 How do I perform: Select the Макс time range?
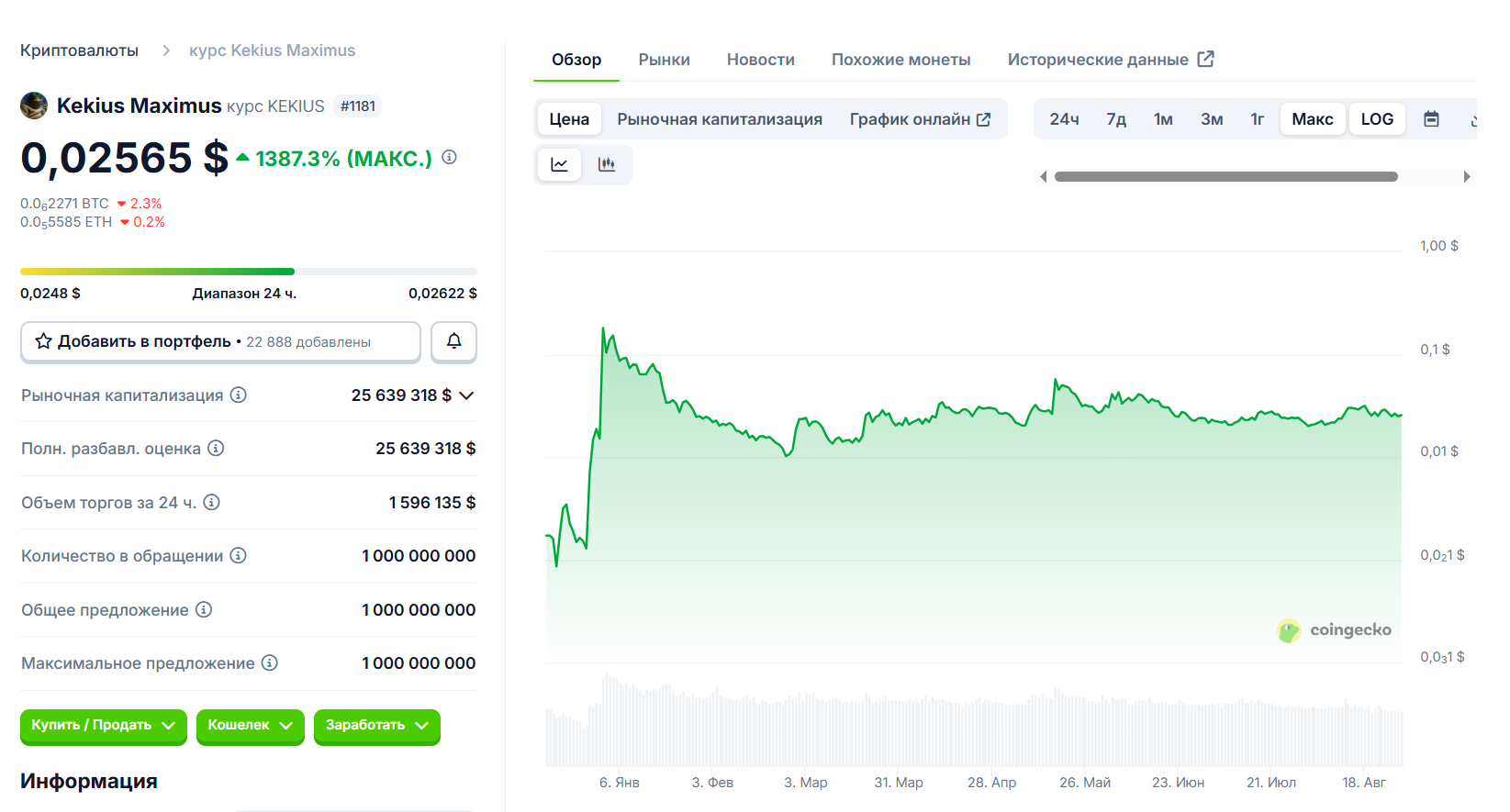tap(1313, 119)
